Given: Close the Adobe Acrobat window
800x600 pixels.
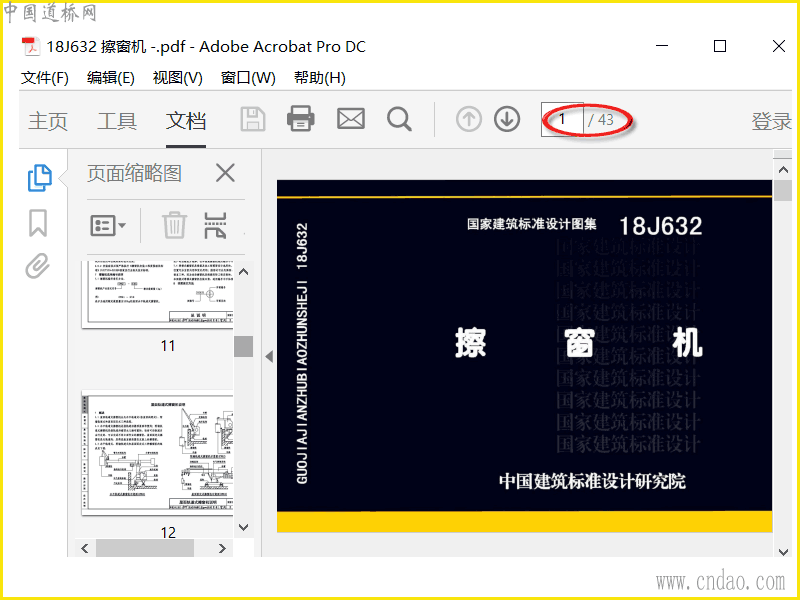Looking at the screenshot, I should [779, 46].
